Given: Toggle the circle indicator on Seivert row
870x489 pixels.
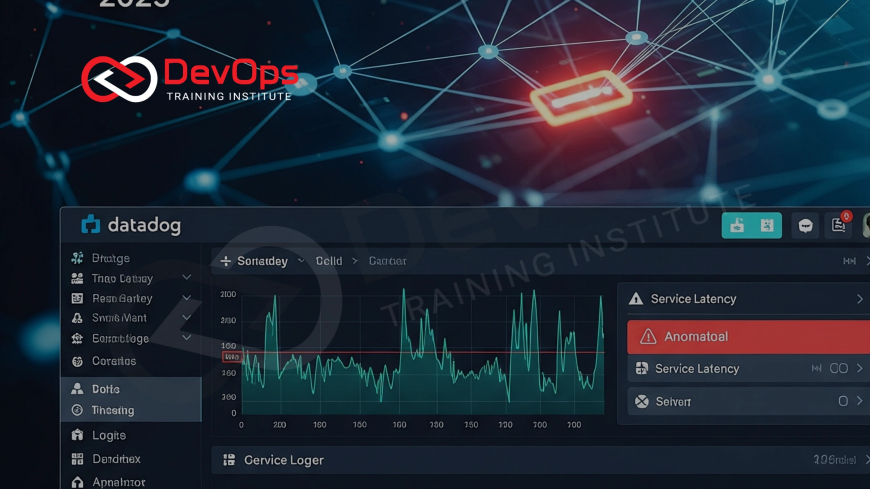Looking at the screenshot, I should pos(843,401).
